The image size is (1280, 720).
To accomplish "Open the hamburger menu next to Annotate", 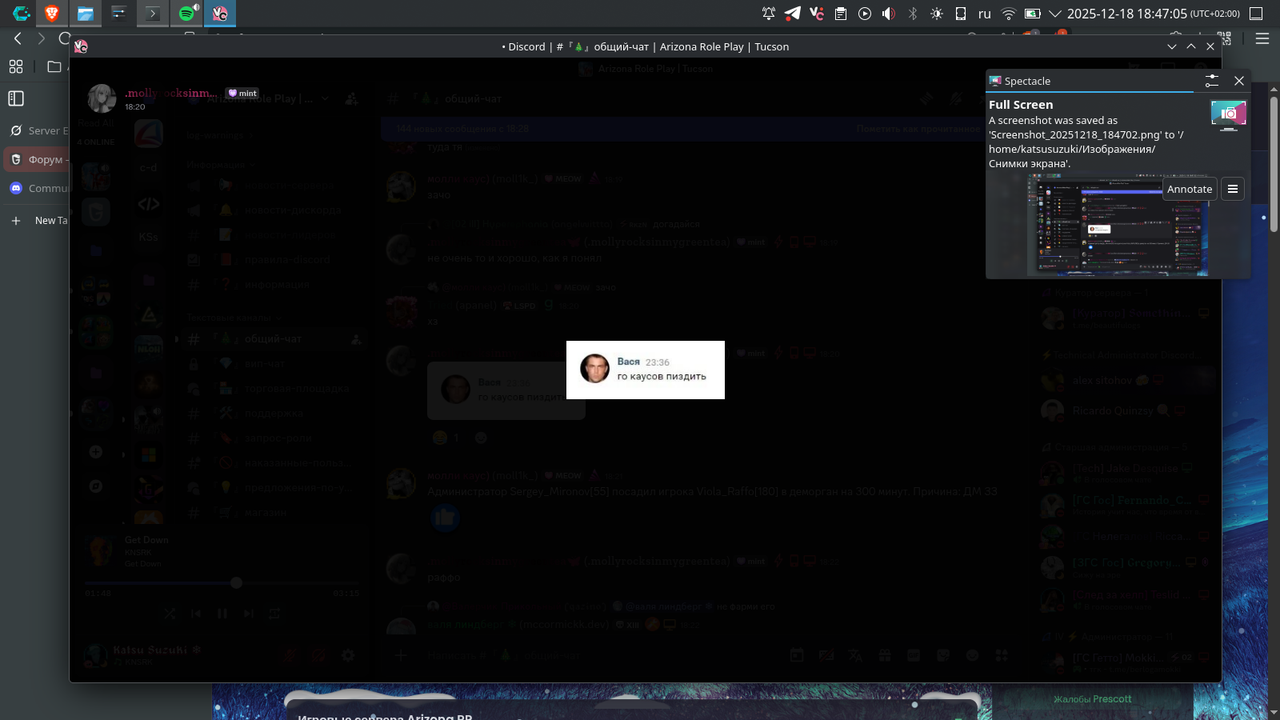I will (1233, 189).
